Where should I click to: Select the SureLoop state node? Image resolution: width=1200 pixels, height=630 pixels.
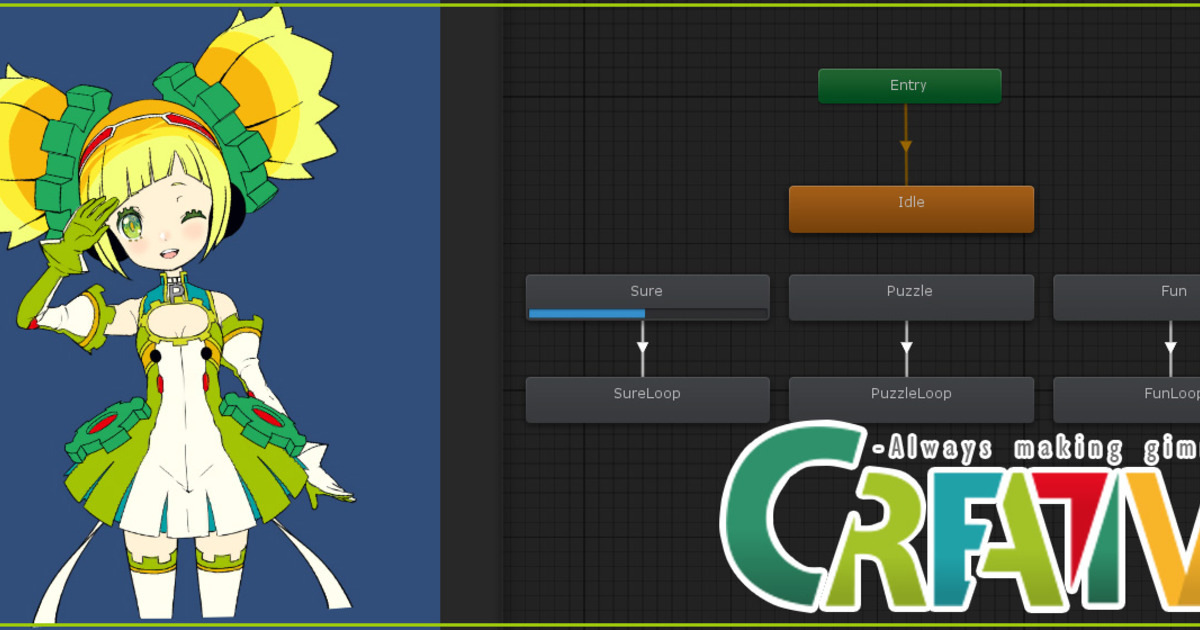click(647, 399)
